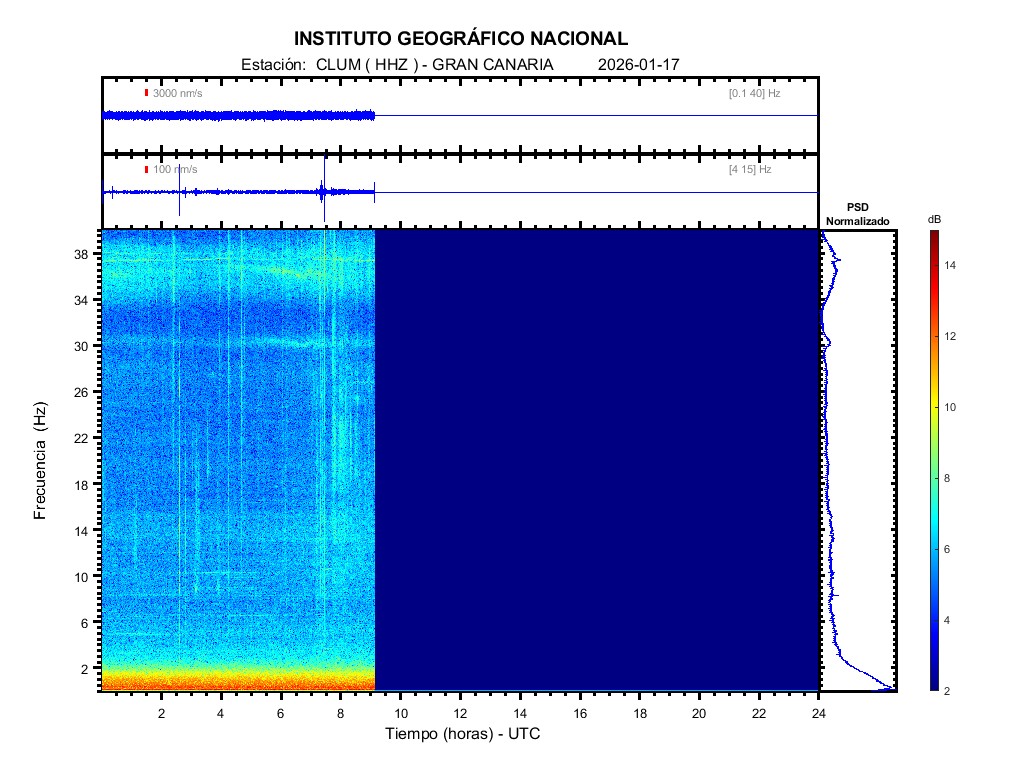
Task: Click the 12 hour tick on the time axis
Action: click(460, 713)
